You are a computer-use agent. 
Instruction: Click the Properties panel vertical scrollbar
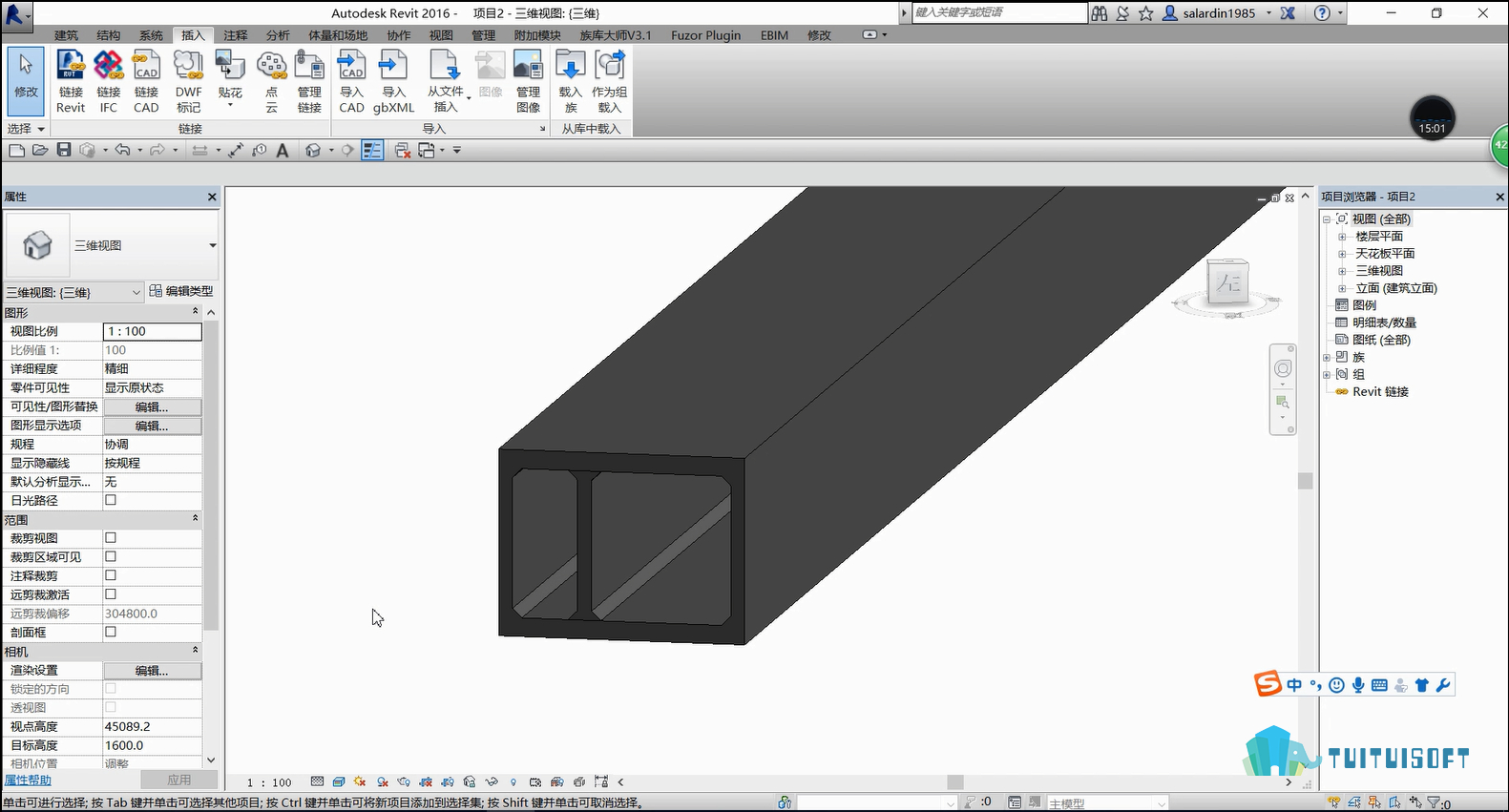(x=211, y=476)
